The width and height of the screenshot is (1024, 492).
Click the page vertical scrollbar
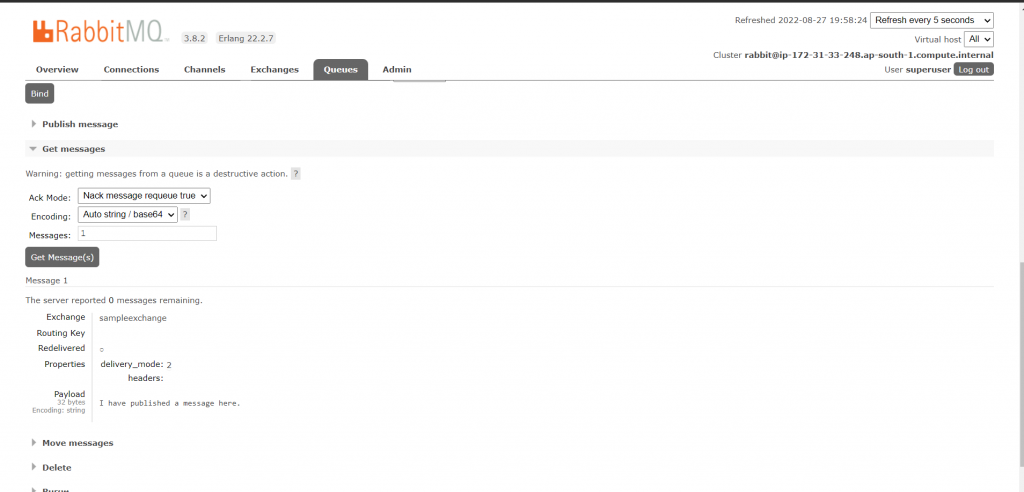tap(1020, 363)
